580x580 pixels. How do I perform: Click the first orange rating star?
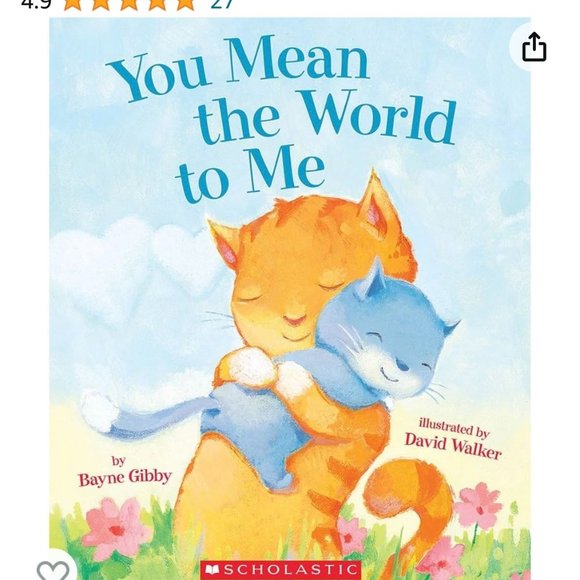pyautogui.click(x=73, y=3)
